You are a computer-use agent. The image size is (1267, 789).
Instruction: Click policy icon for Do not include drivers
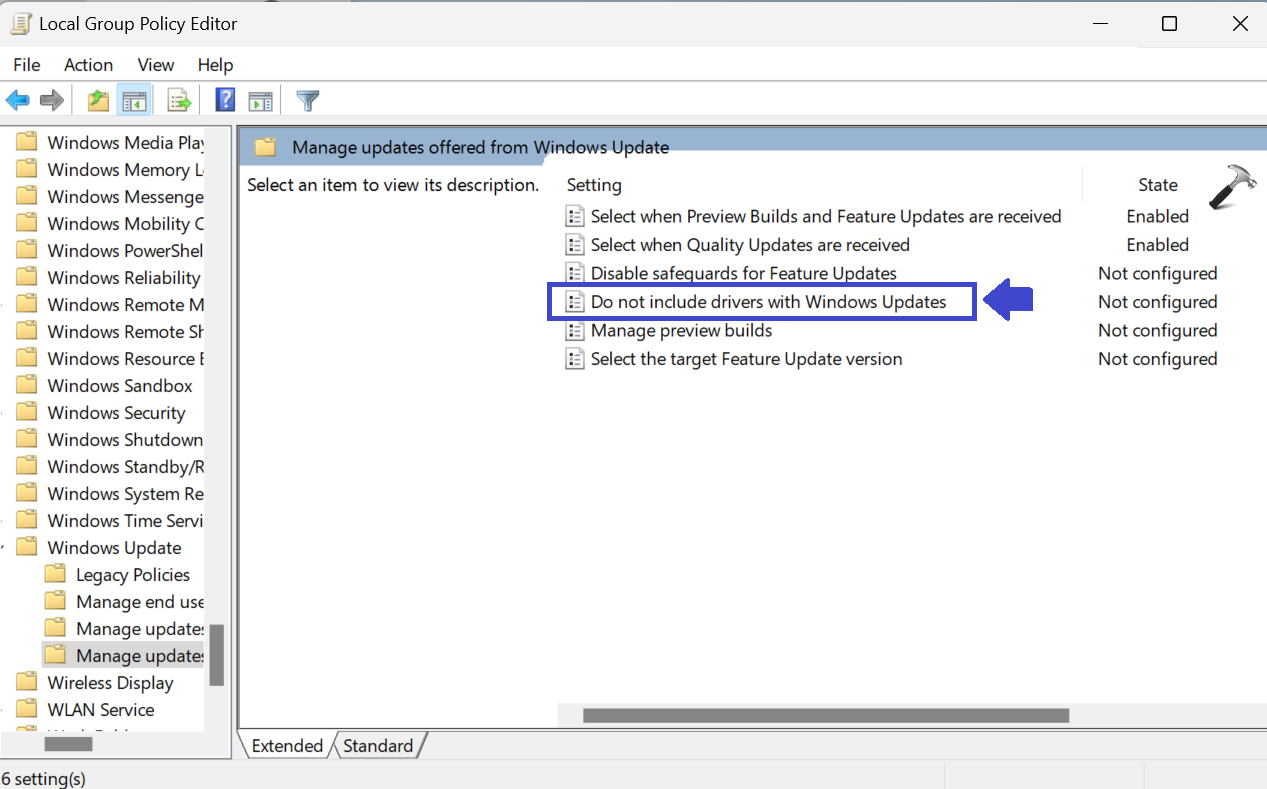pyautogui.click(x=575, y=302)
